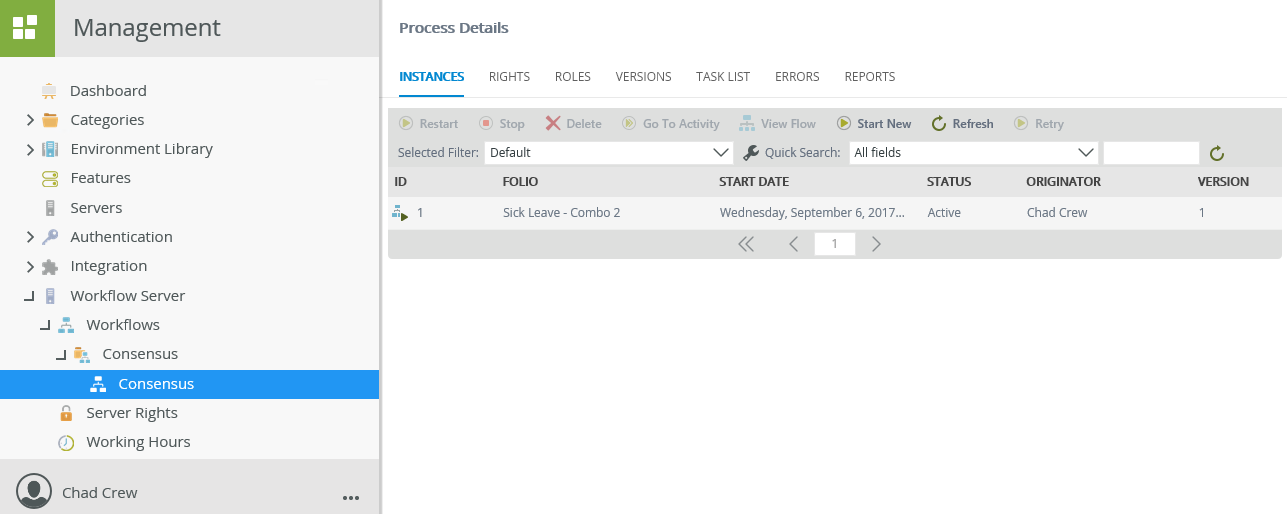Screen dimensions: 1287x514
Task: Click Chad Crew's user avatar
Action: [34, 491]
